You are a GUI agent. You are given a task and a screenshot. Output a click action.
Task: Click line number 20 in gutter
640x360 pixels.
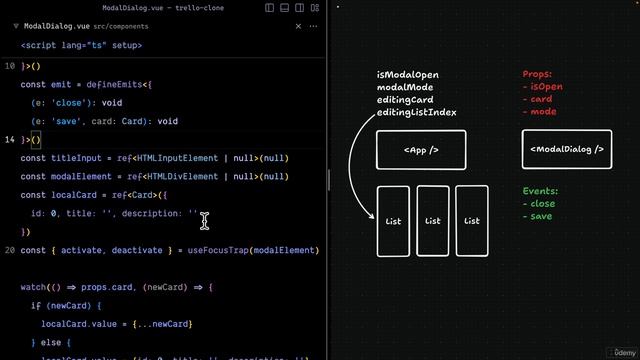coord(10,250)
